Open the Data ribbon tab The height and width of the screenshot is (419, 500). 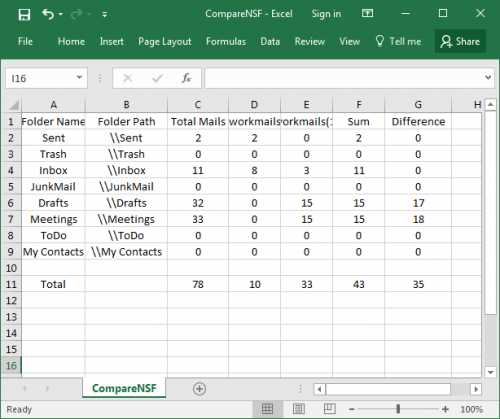(x=270, y=41)
